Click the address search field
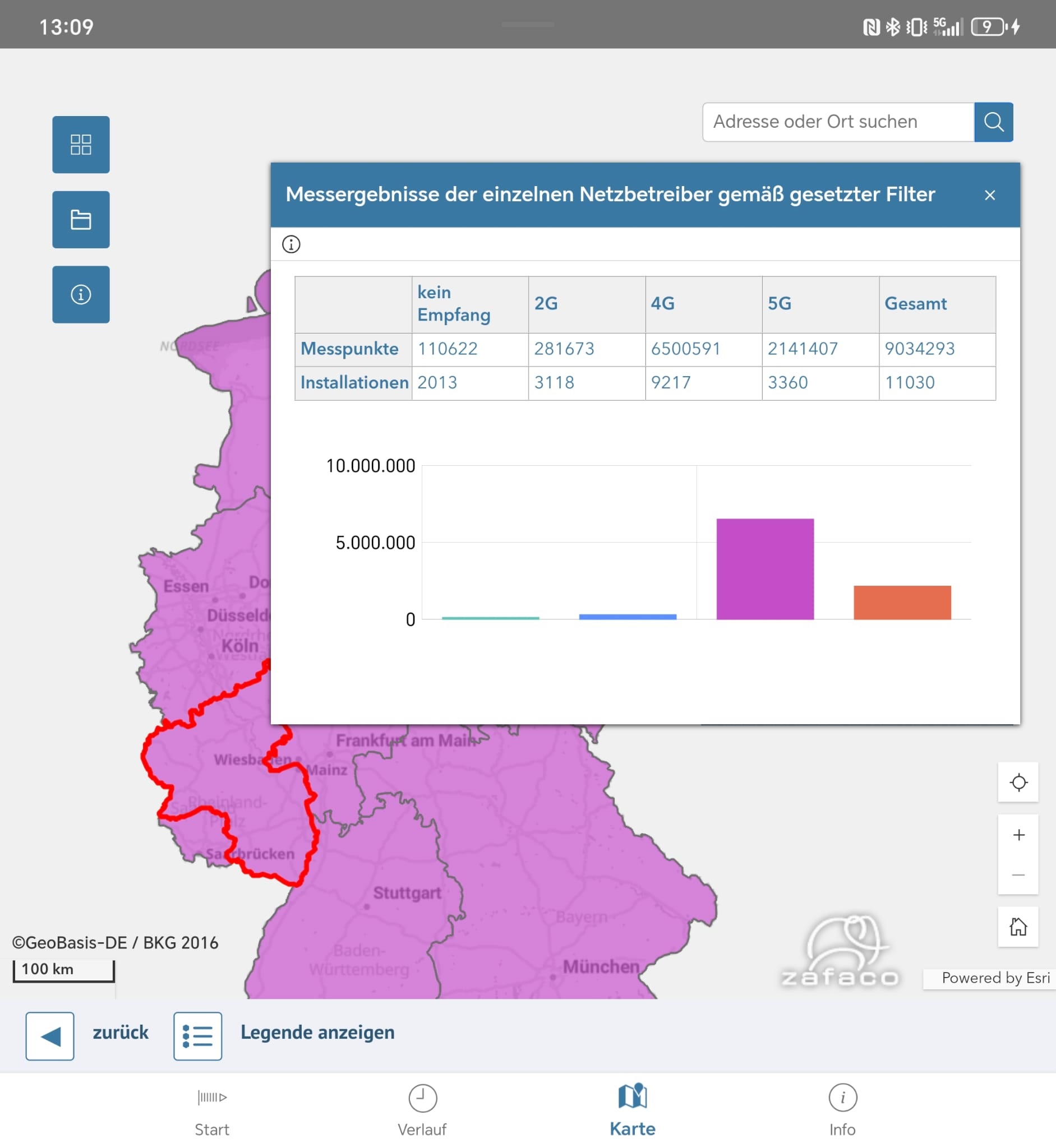Viewport: 1056px width, 1148px height. coord(838,122)
